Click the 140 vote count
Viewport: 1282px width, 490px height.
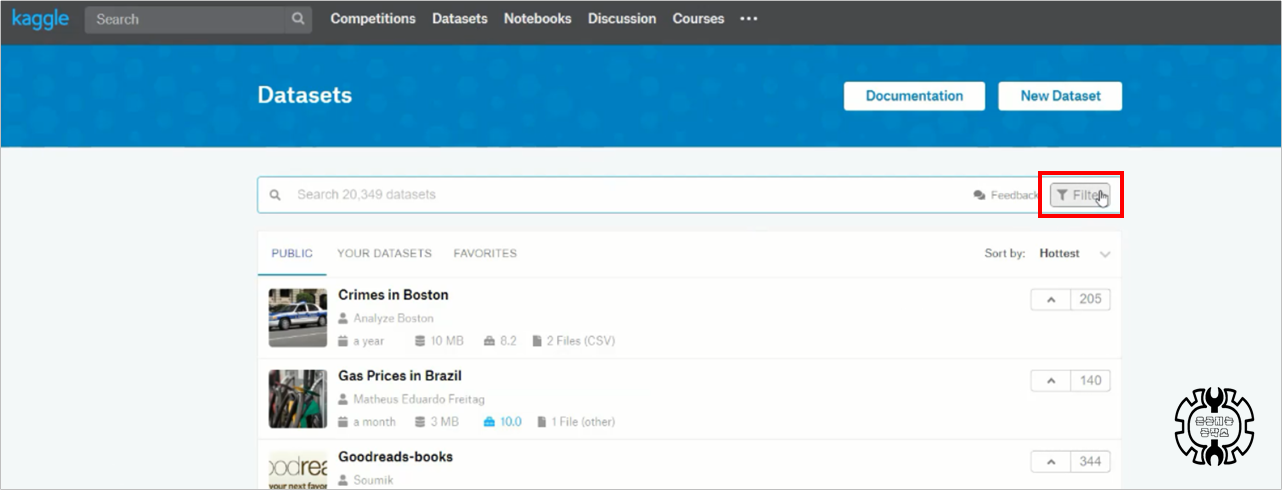coord(1090,381)
